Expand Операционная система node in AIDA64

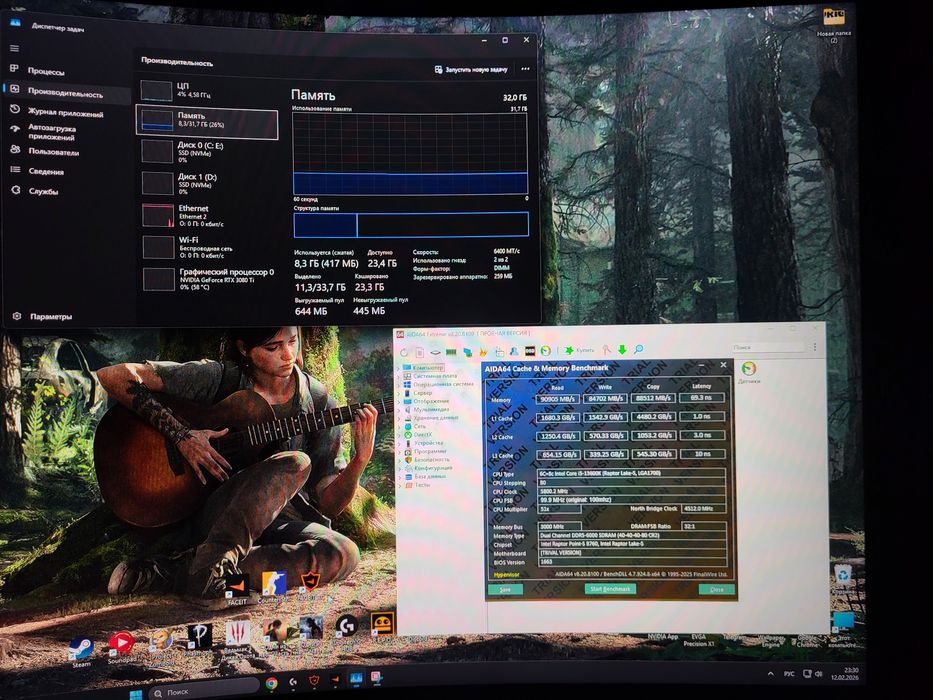399,385
